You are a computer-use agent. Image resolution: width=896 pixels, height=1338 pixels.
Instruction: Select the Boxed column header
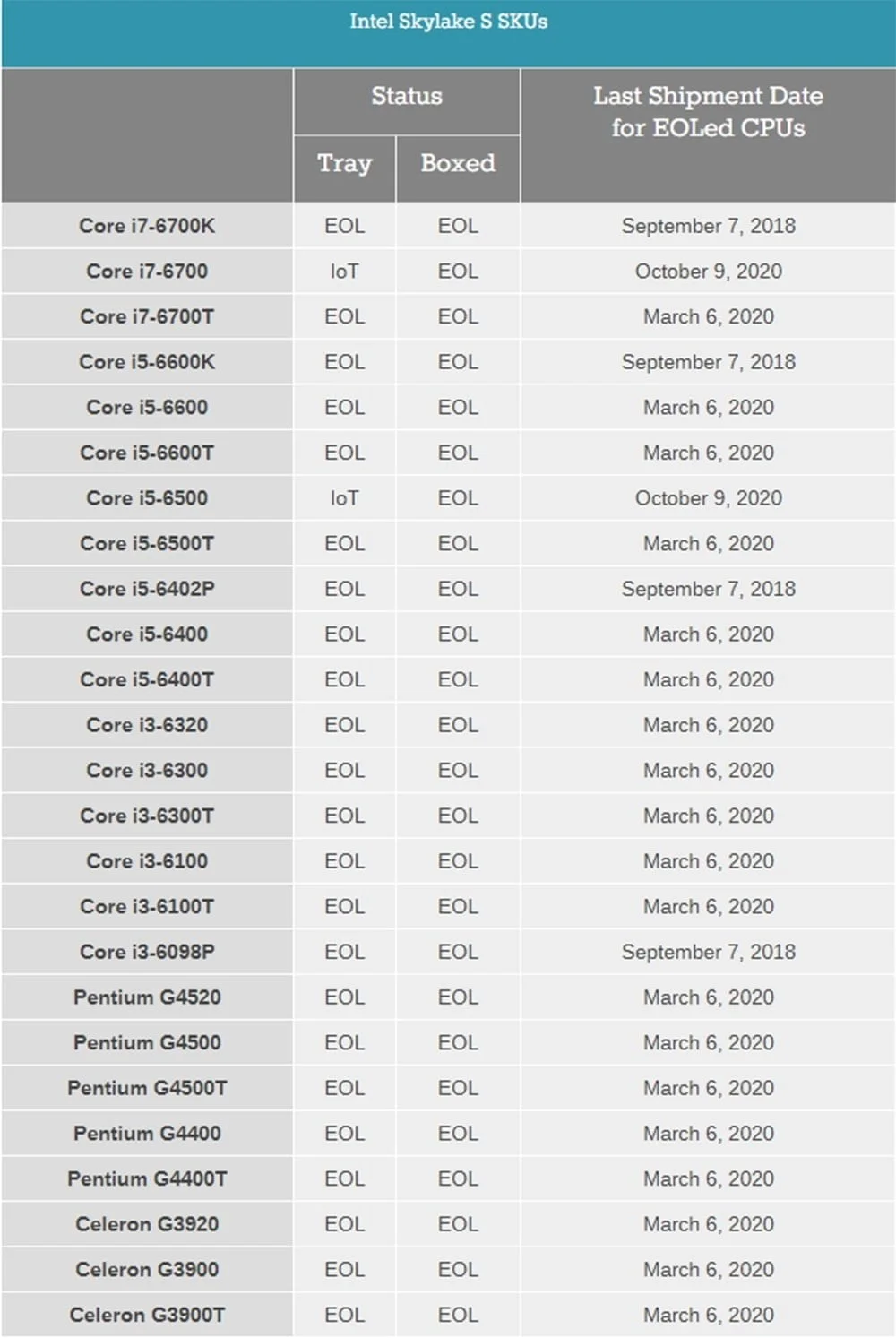[x=458, y=163]
